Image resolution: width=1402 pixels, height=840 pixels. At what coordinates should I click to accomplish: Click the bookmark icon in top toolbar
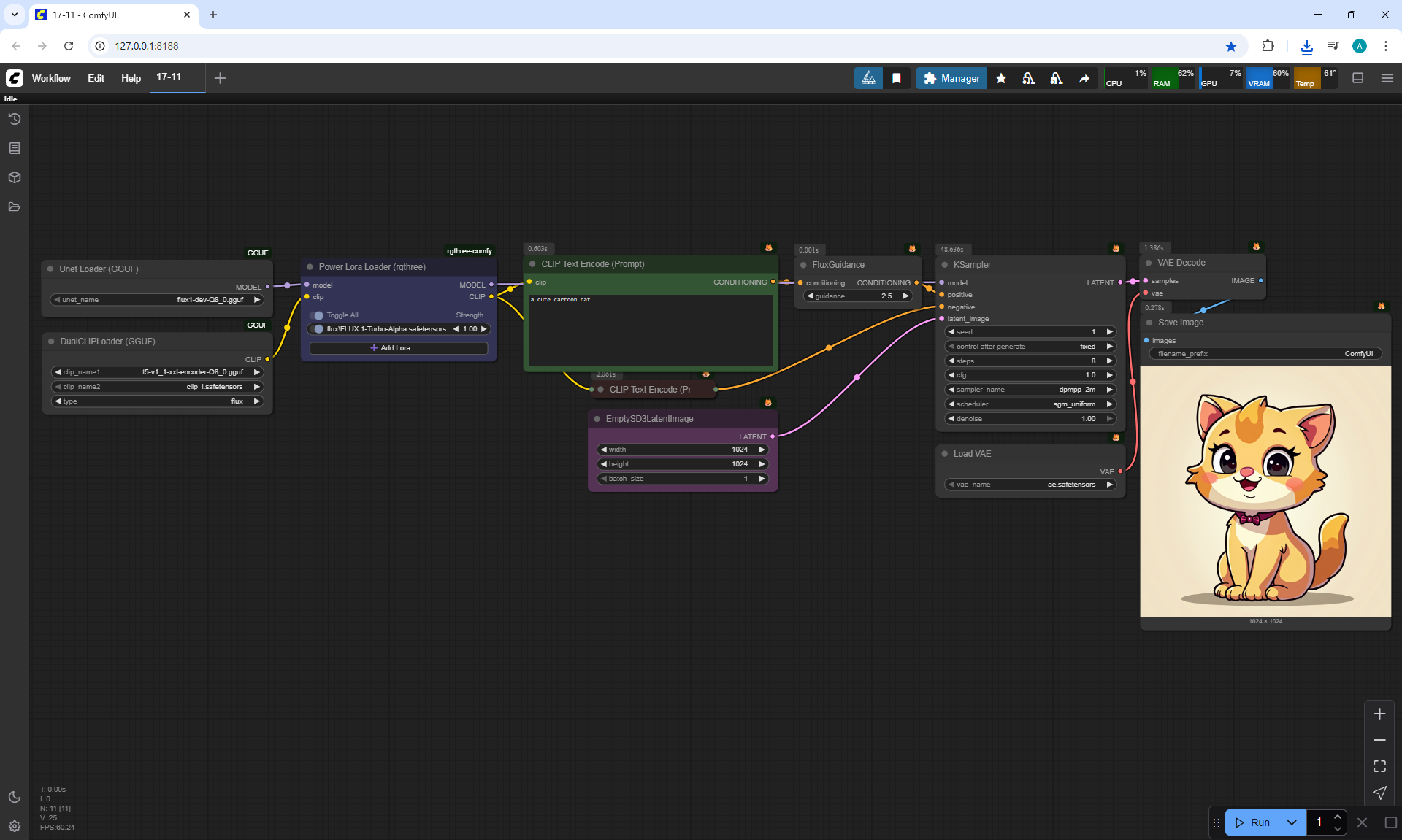pos(896,78)
